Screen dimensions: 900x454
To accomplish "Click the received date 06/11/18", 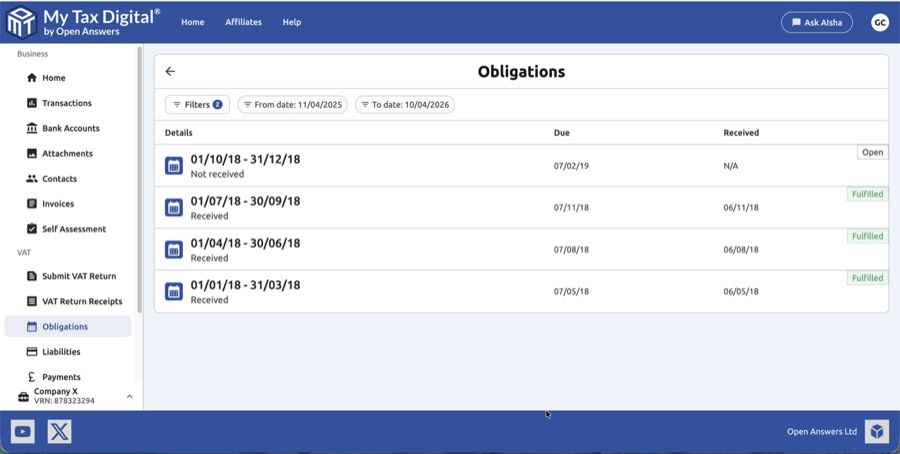I will click(741, 208).
